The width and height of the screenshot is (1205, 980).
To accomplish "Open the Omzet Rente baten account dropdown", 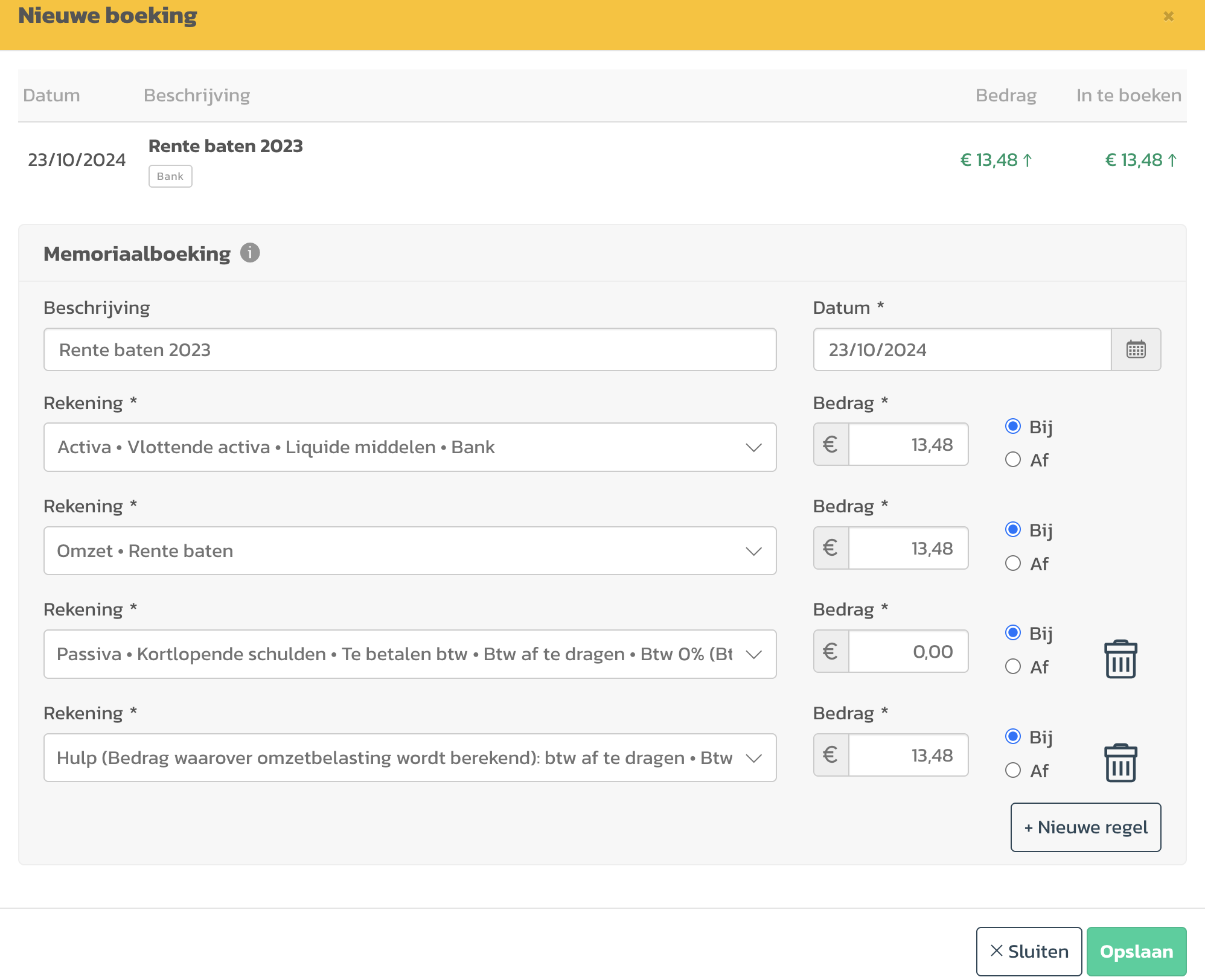I will pyautogui.click(x=409, y=551).
